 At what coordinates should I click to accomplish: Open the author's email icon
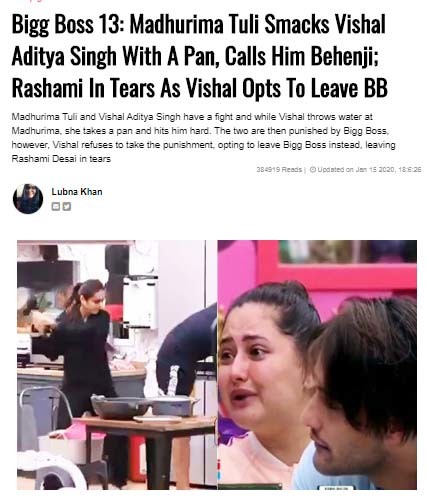click(x=56, y=207)
